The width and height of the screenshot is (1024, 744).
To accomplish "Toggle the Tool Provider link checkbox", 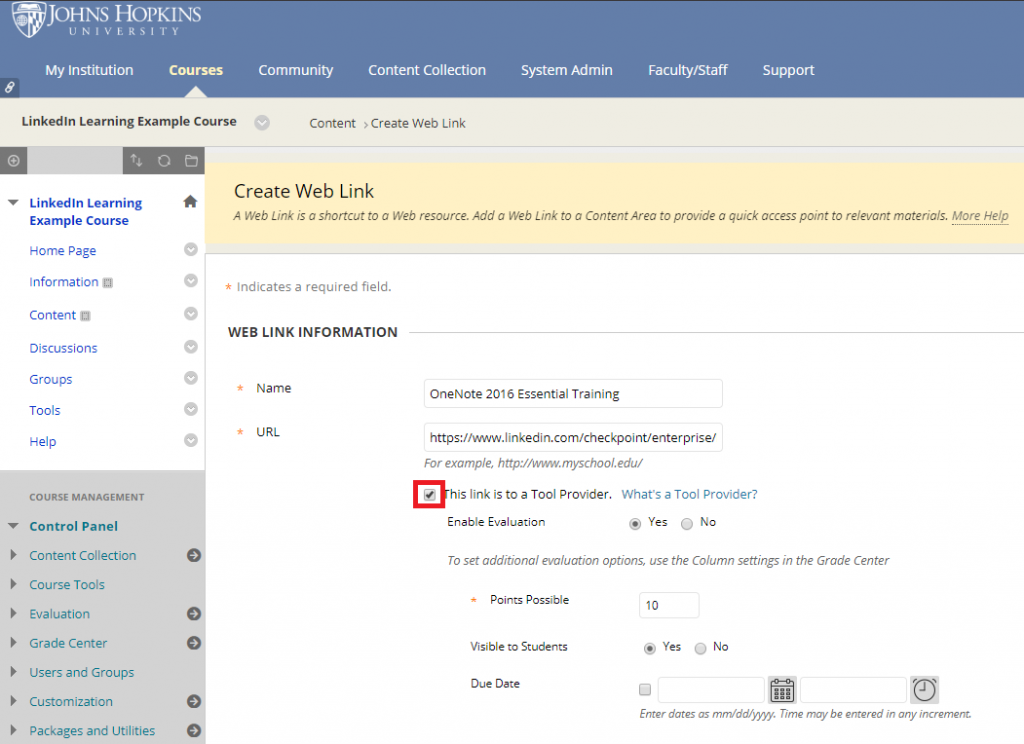I will coord(429,494).
